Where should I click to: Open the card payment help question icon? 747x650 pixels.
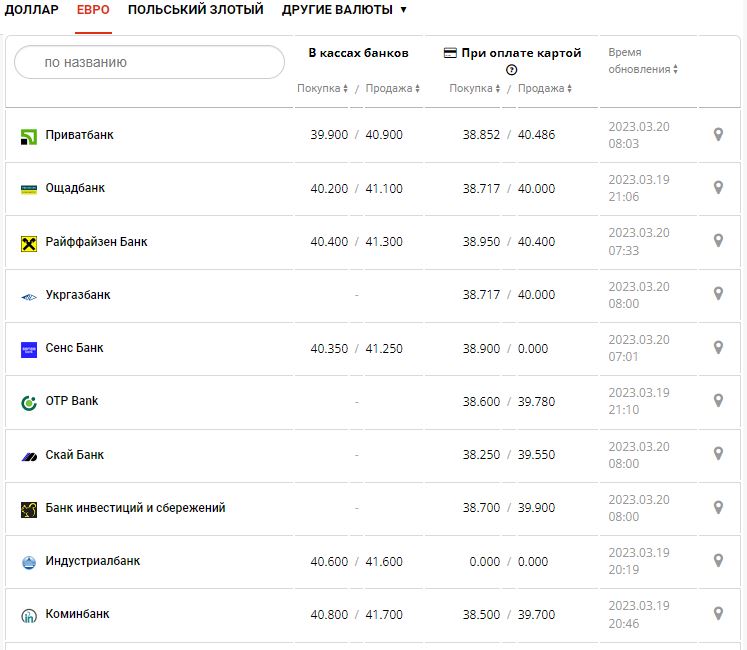click(512, 70)
